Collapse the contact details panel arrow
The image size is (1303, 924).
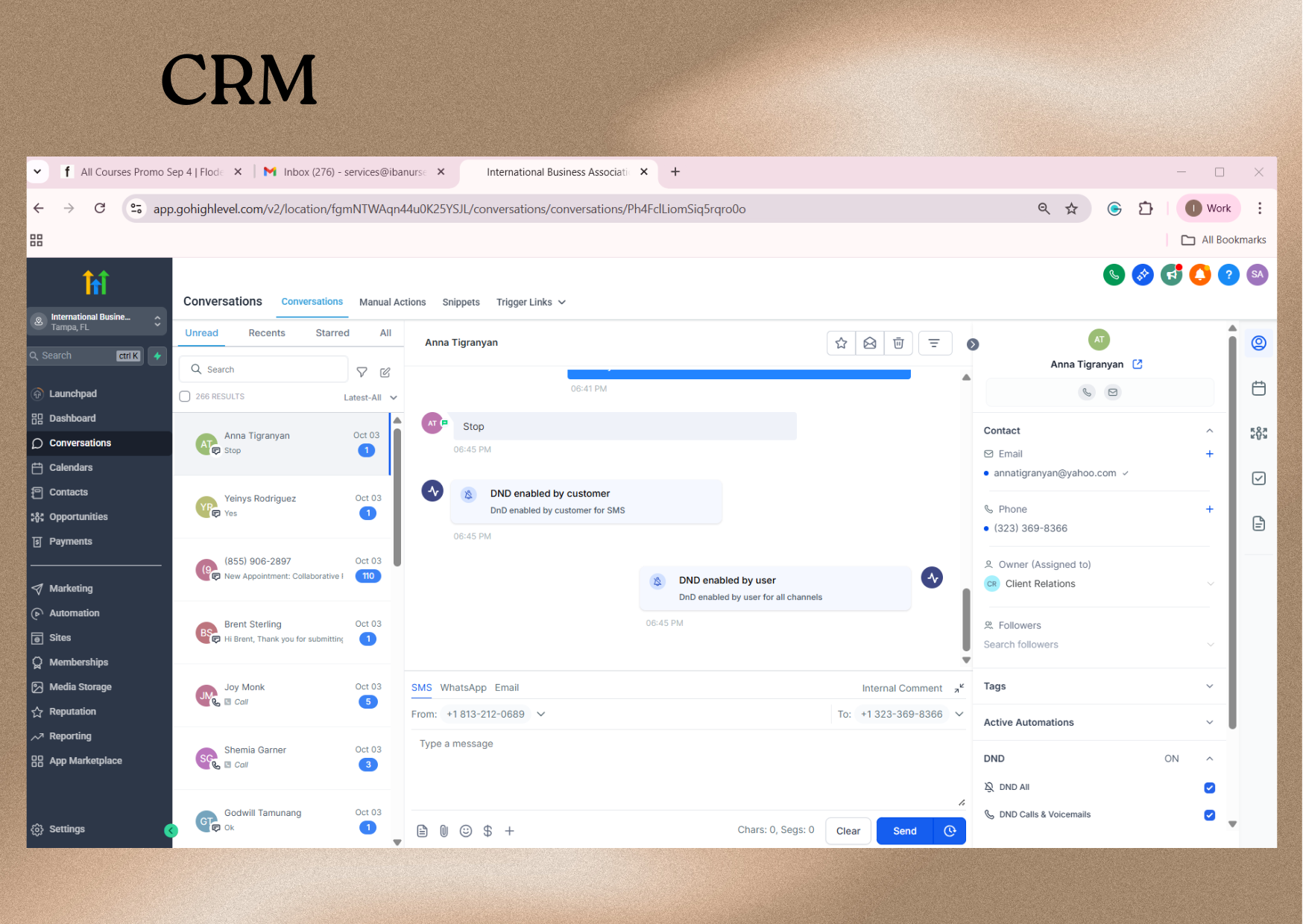point(973,344)
